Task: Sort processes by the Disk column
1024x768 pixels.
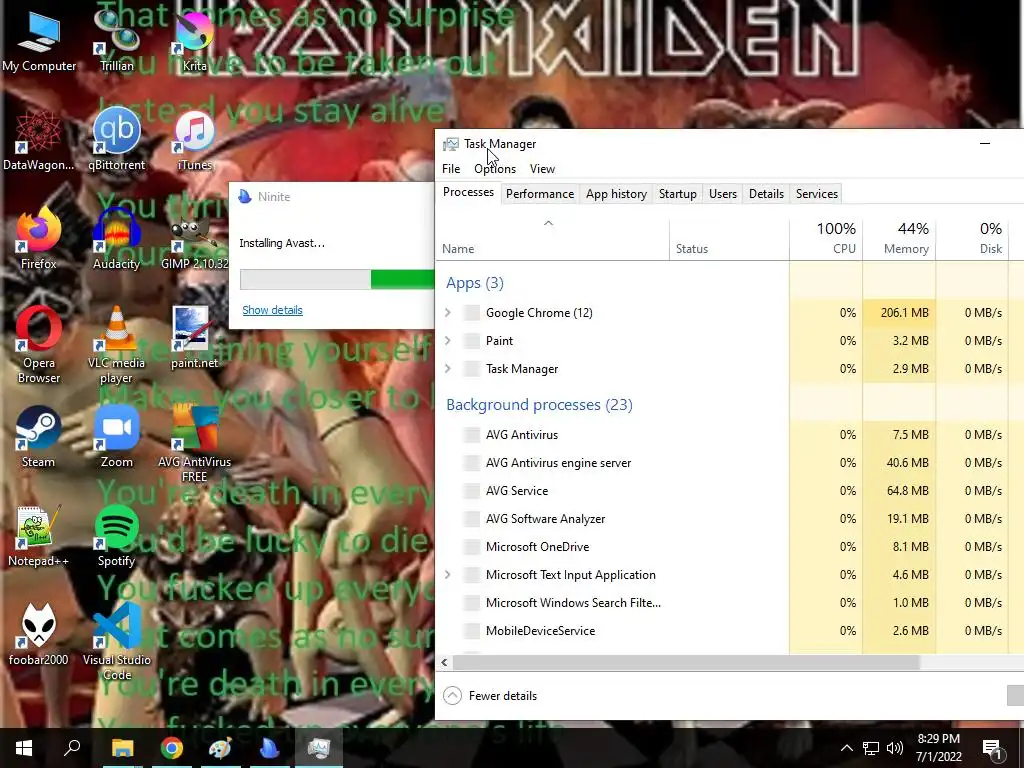Action: (x=972, y=240)
